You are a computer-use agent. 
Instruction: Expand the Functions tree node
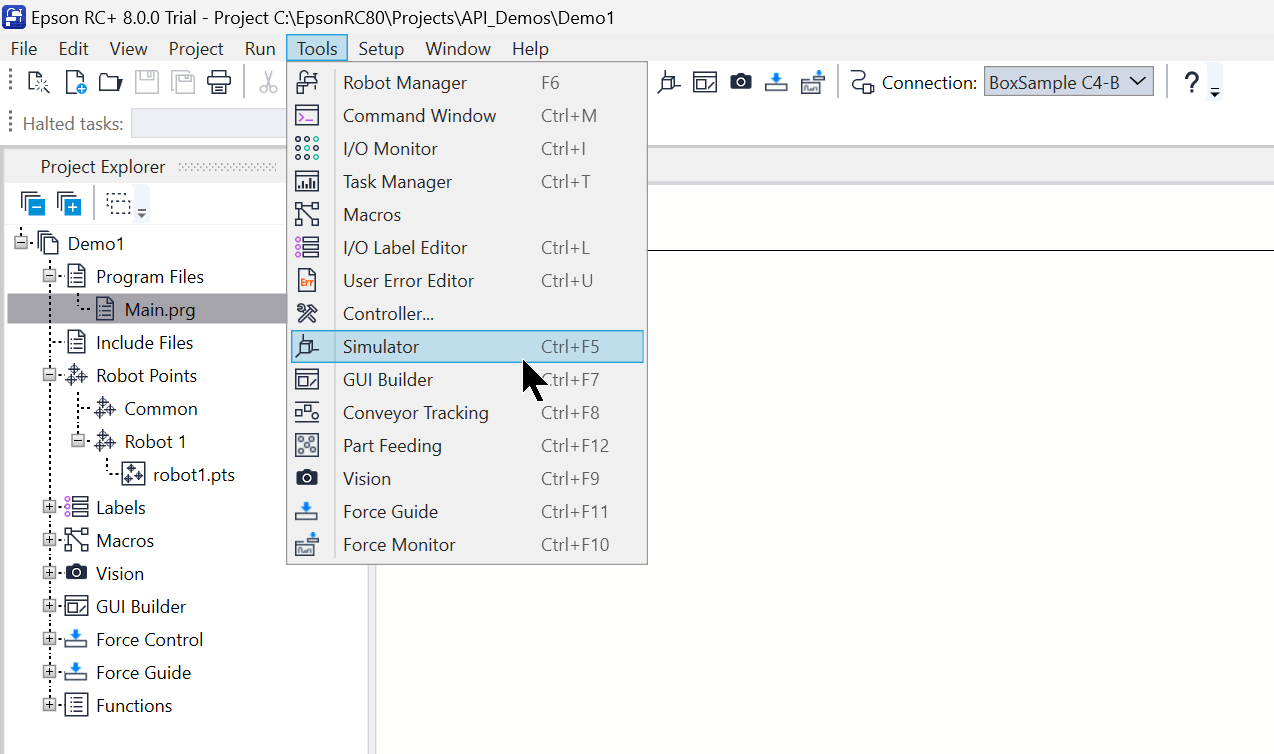point(49,705)
